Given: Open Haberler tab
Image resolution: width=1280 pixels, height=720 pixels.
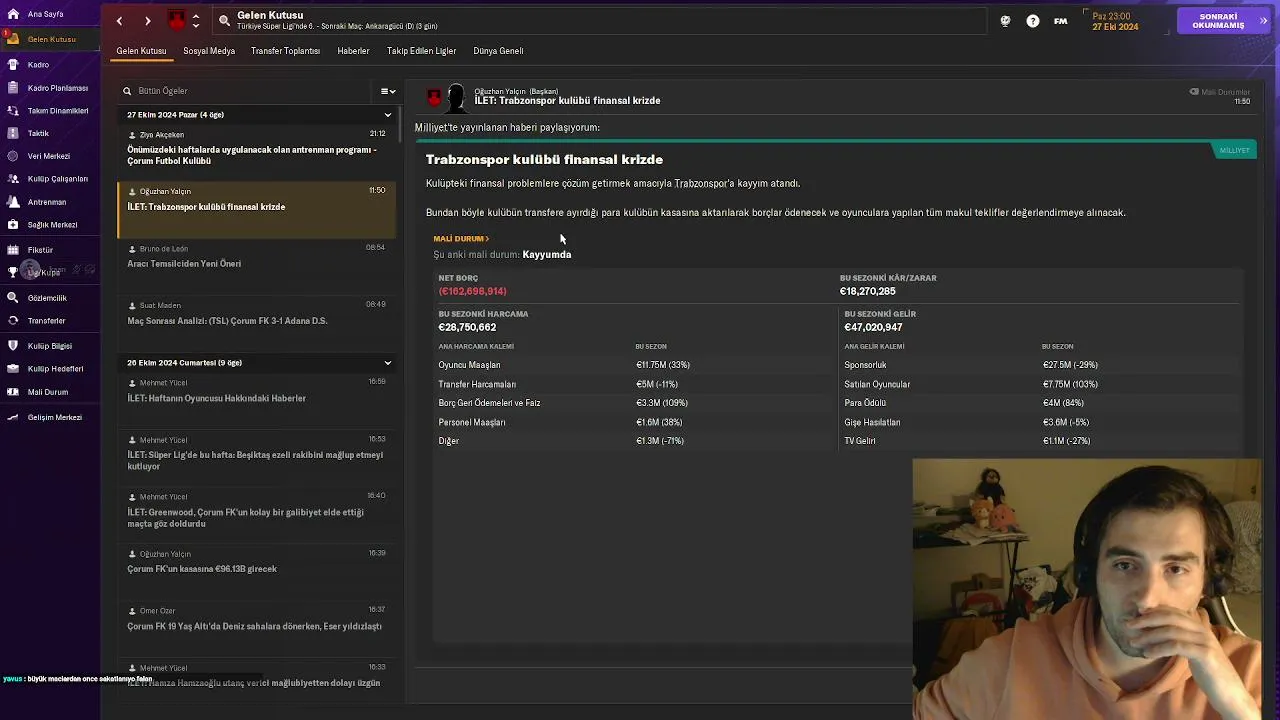Looking at the screenshot, I should click(x=354, y=51).
